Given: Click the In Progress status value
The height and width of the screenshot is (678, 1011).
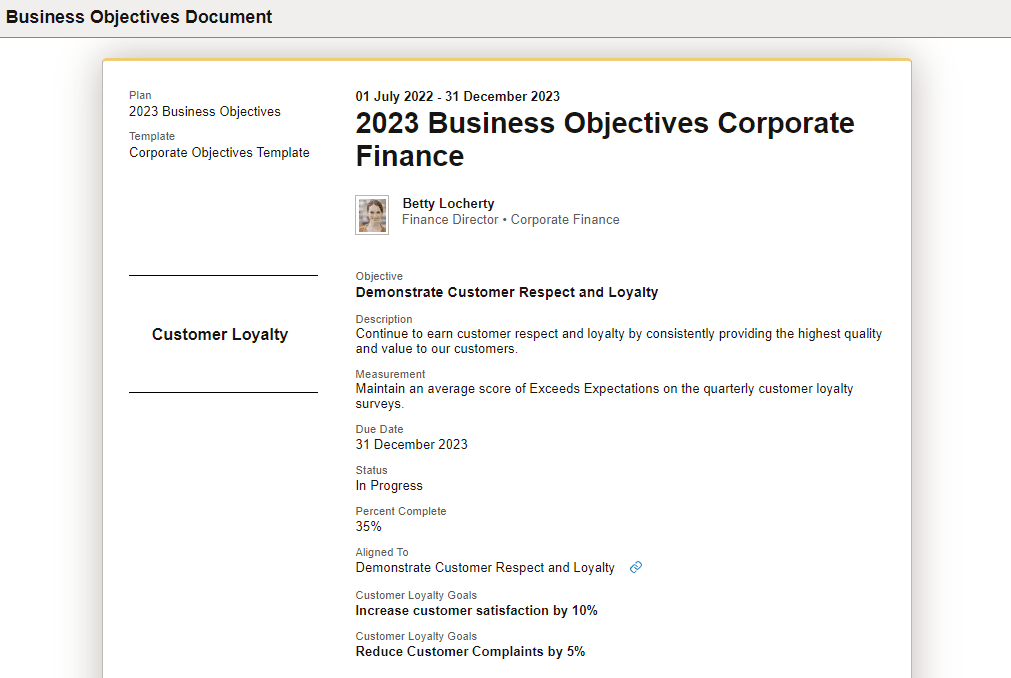Looking at the screenshot, I should (388, 485).
